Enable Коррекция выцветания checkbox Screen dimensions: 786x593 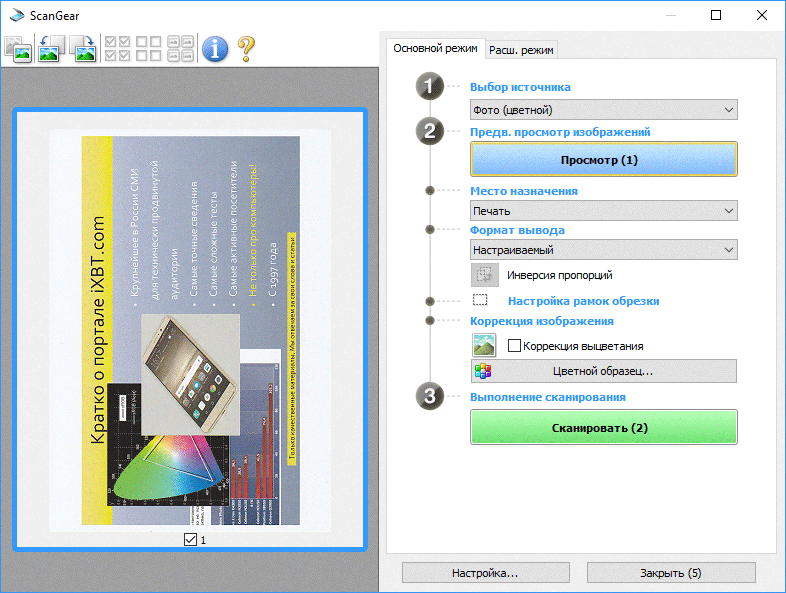514,345
